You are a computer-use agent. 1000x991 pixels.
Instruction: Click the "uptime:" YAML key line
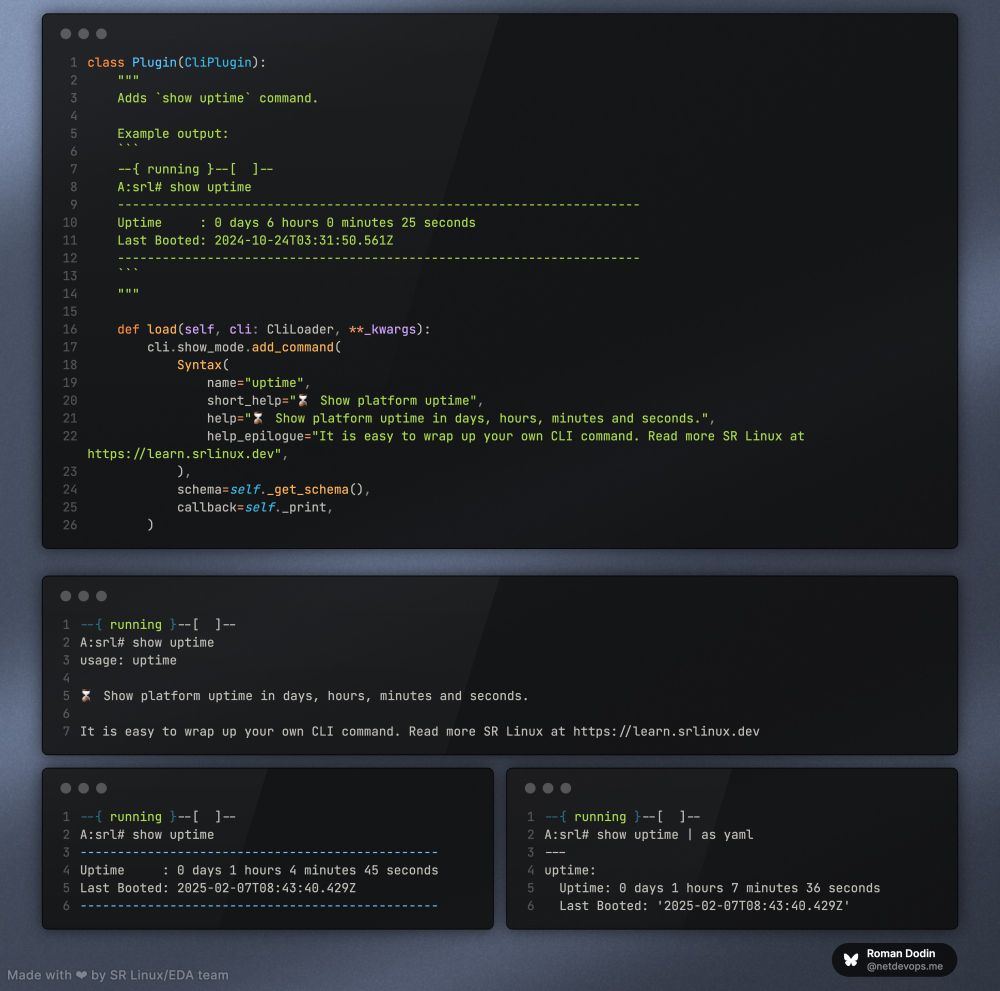(x=570, y=870)
